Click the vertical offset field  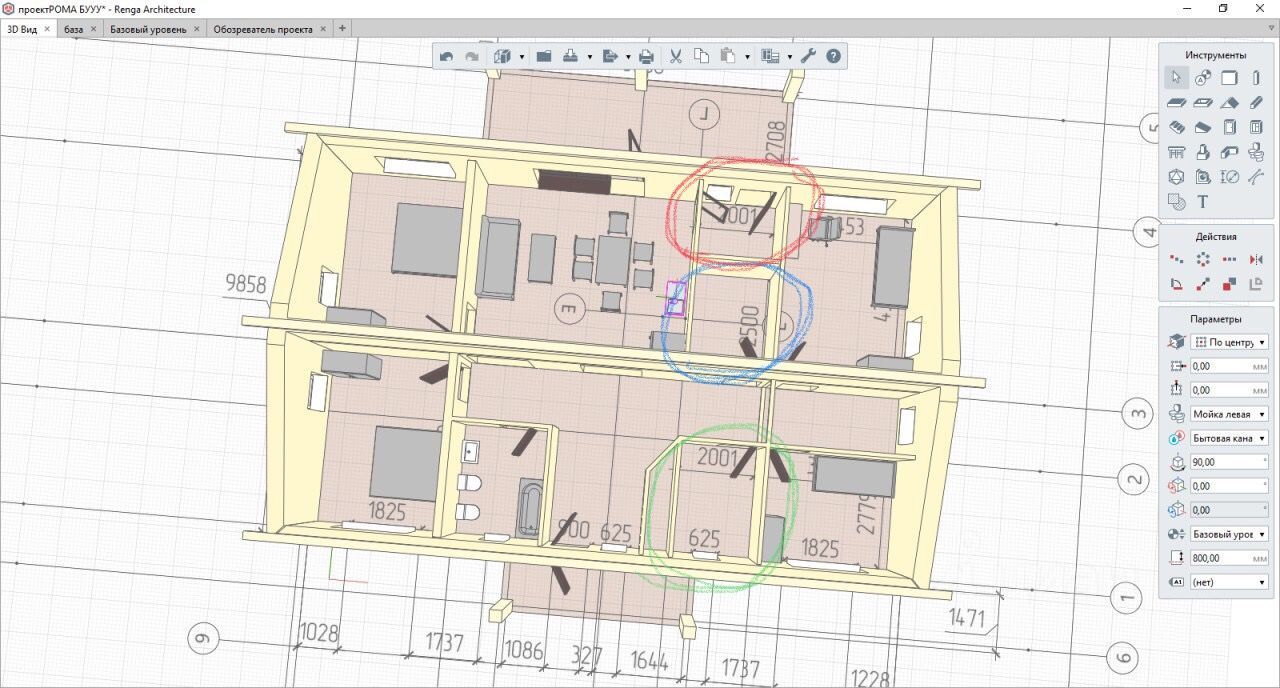pos(1230,390)
